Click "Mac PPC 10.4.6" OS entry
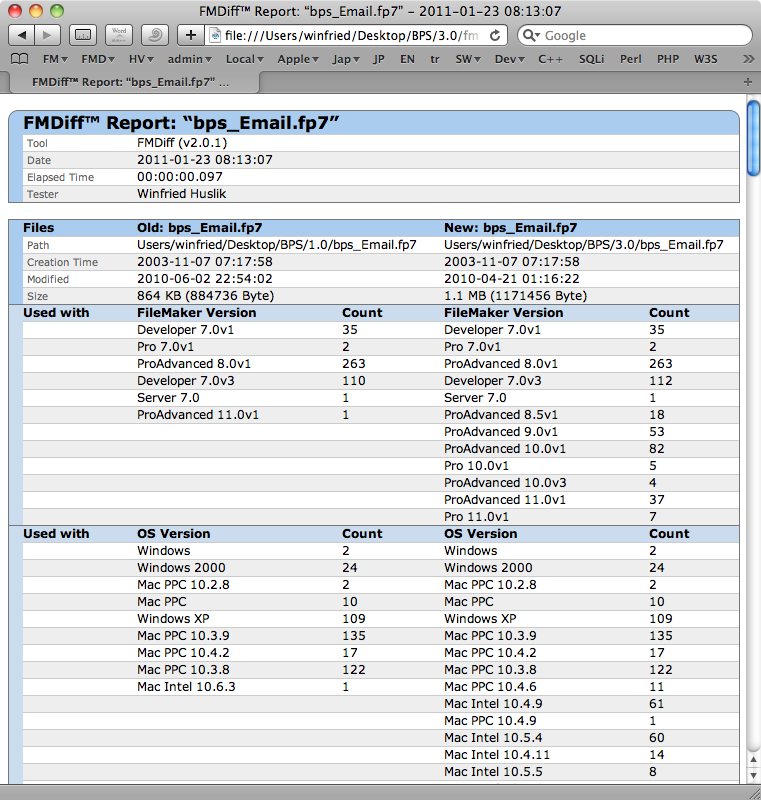Screen dimensions: 761x800 pos(490,687)
